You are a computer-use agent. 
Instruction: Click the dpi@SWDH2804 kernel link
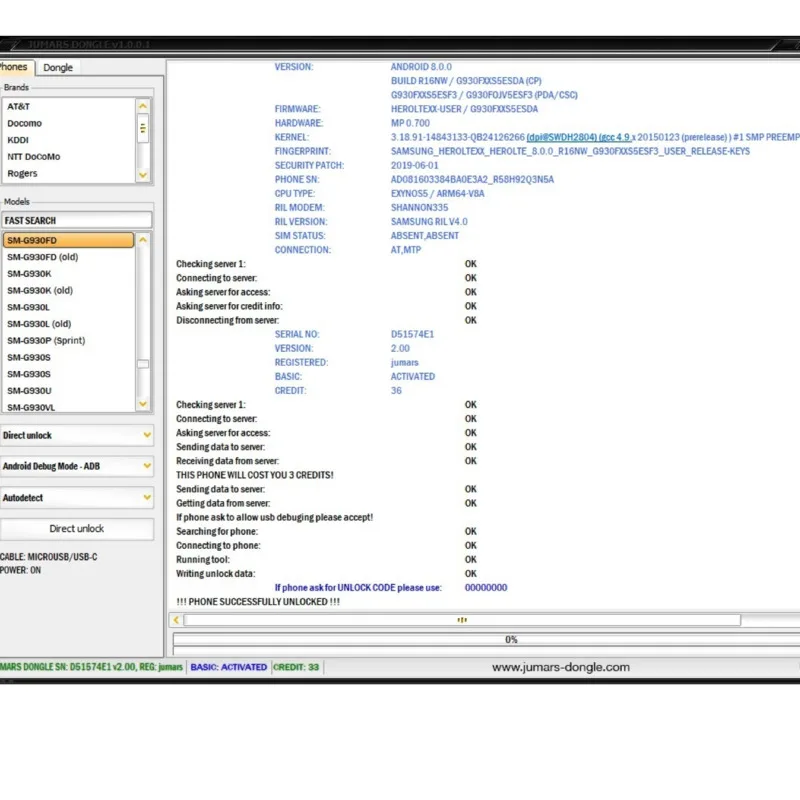[x=561, y=137]
